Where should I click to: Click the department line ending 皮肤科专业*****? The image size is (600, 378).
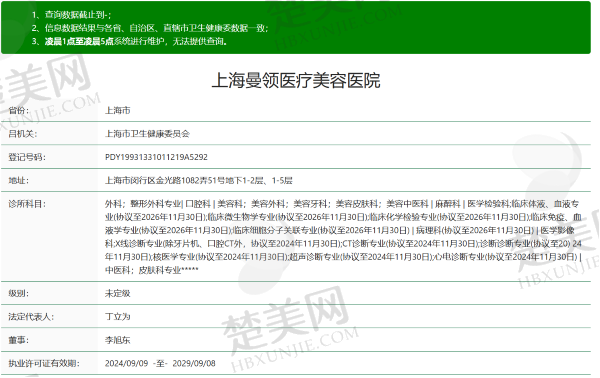(x=152, y=270)
